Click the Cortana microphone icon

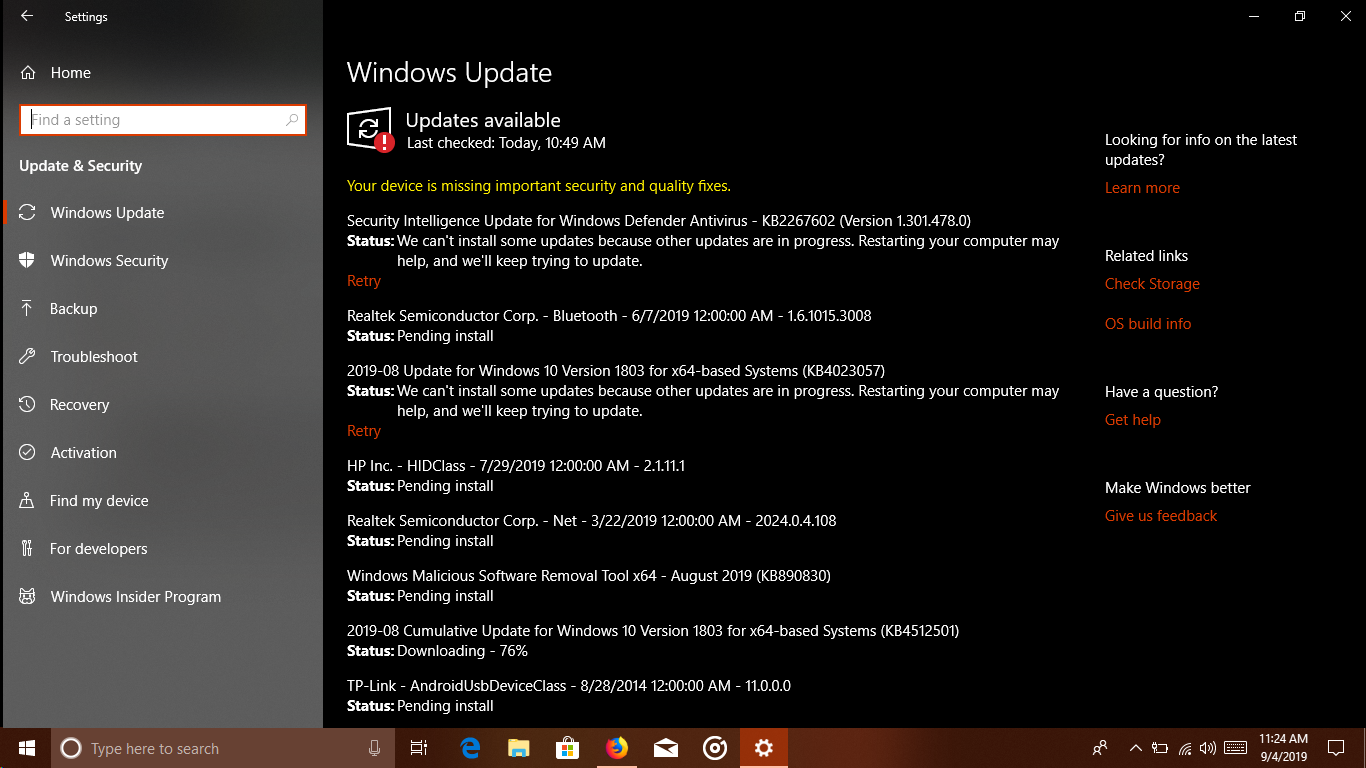(x=375, y=748)
